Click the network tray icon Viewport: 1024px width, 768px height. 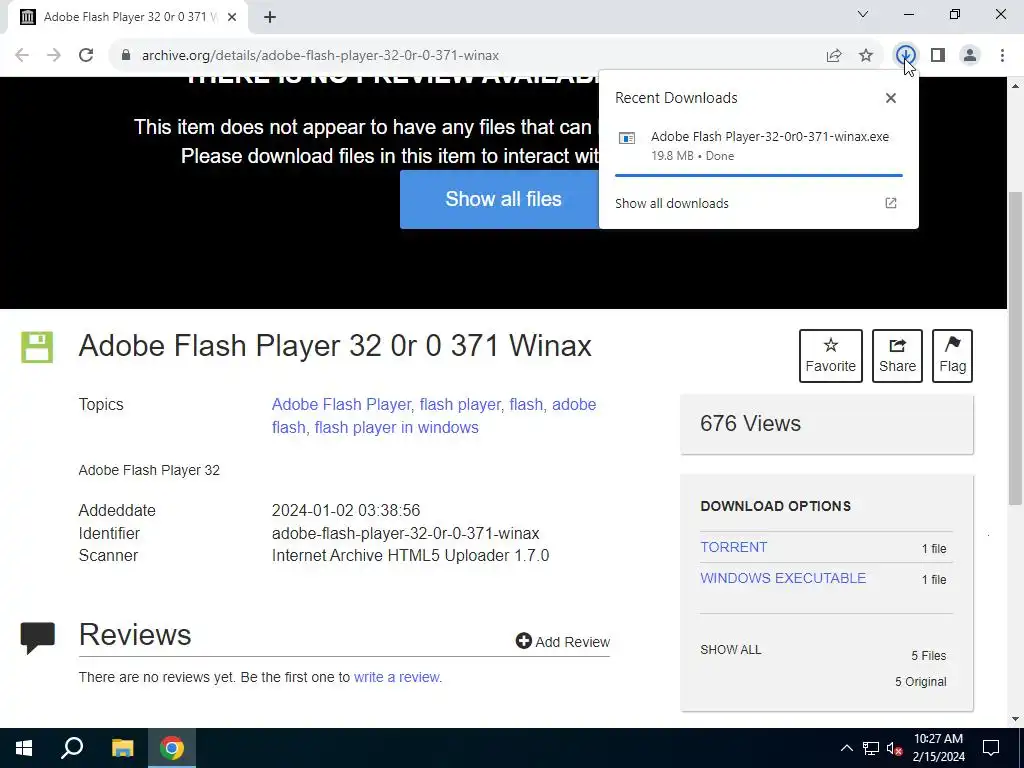871,748
